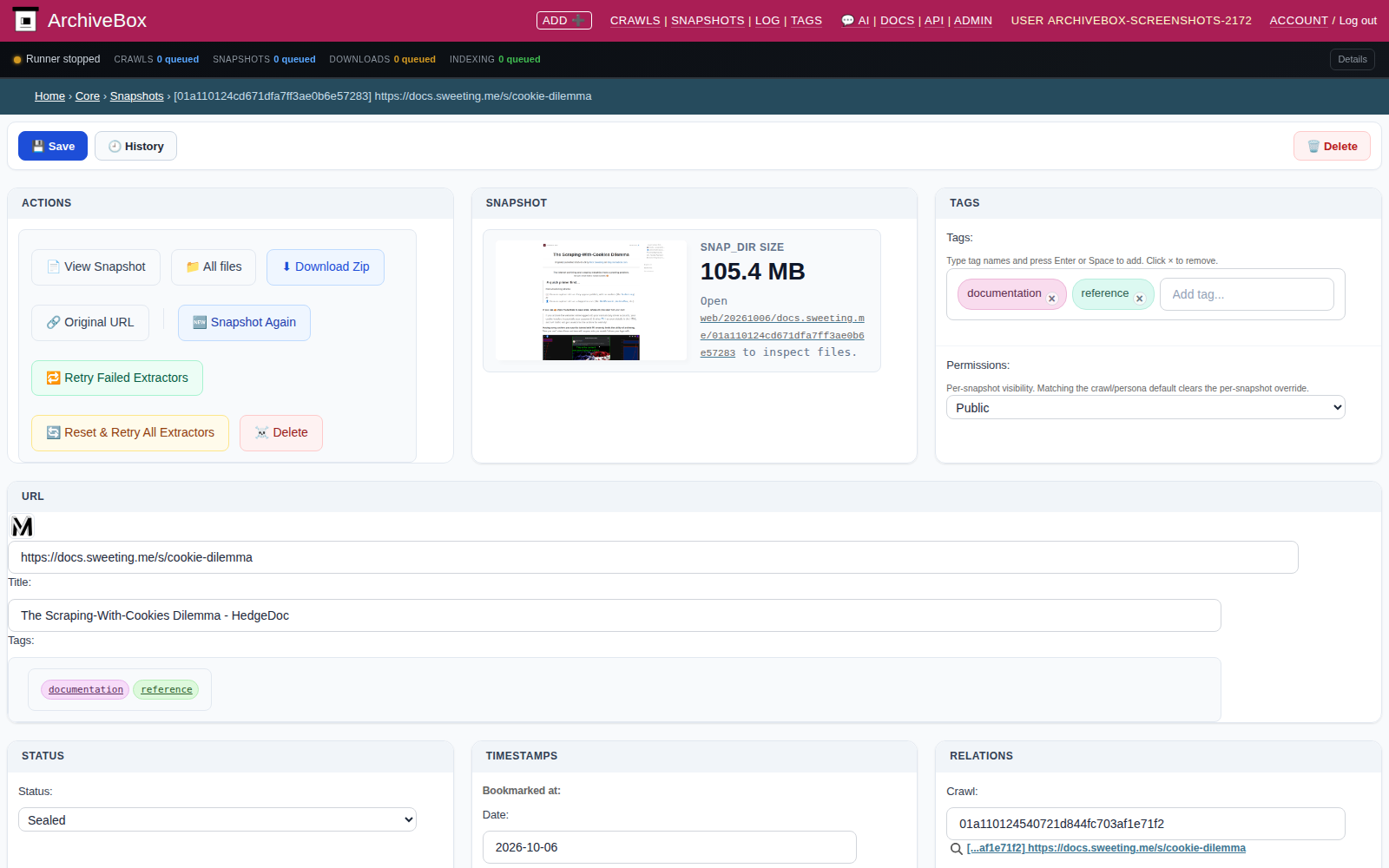Open the Status Sealed dropdown
Viewport: 1389px width, 868px height.
click(x=217, y=819)
